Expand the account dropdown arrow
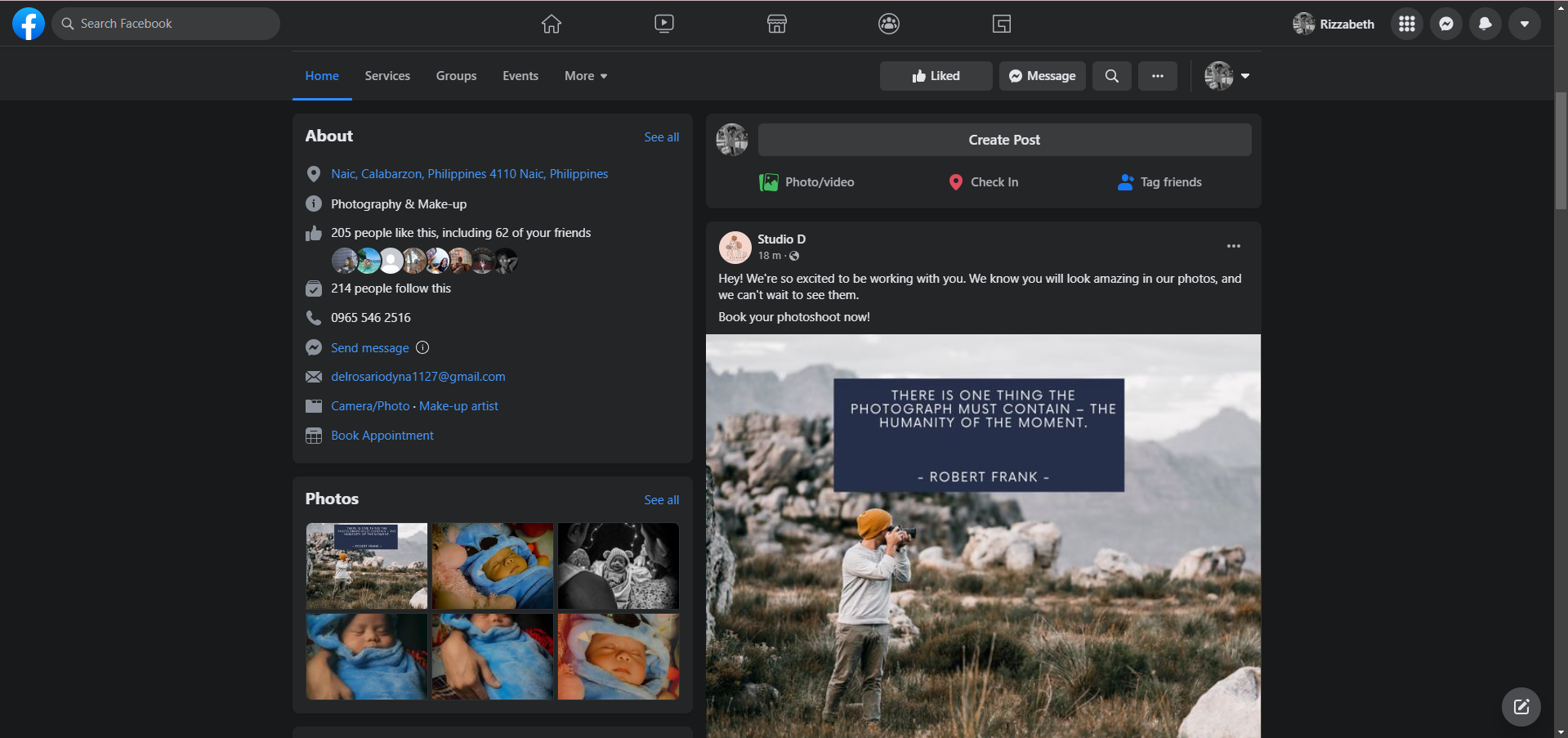This screenshot has width=1568, height=738. point(1525,24)
